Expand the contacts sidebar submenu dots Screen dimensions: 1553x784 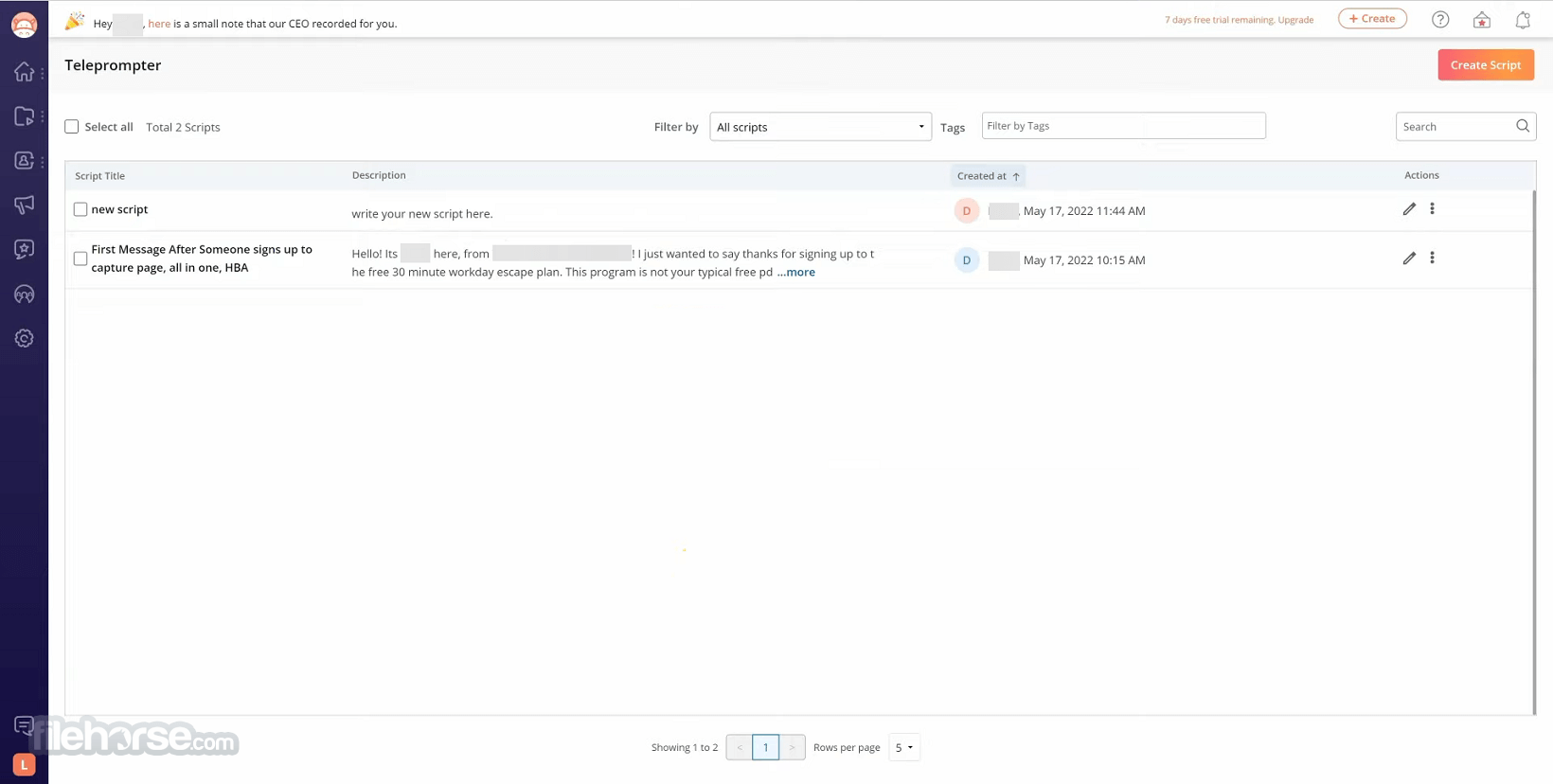pos(42,162)
